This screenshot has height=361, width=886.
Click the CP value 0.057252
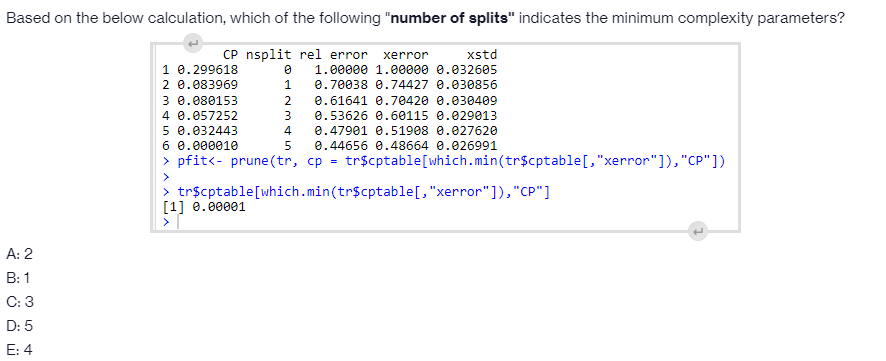pyautogui.click(x=208, y=116)
